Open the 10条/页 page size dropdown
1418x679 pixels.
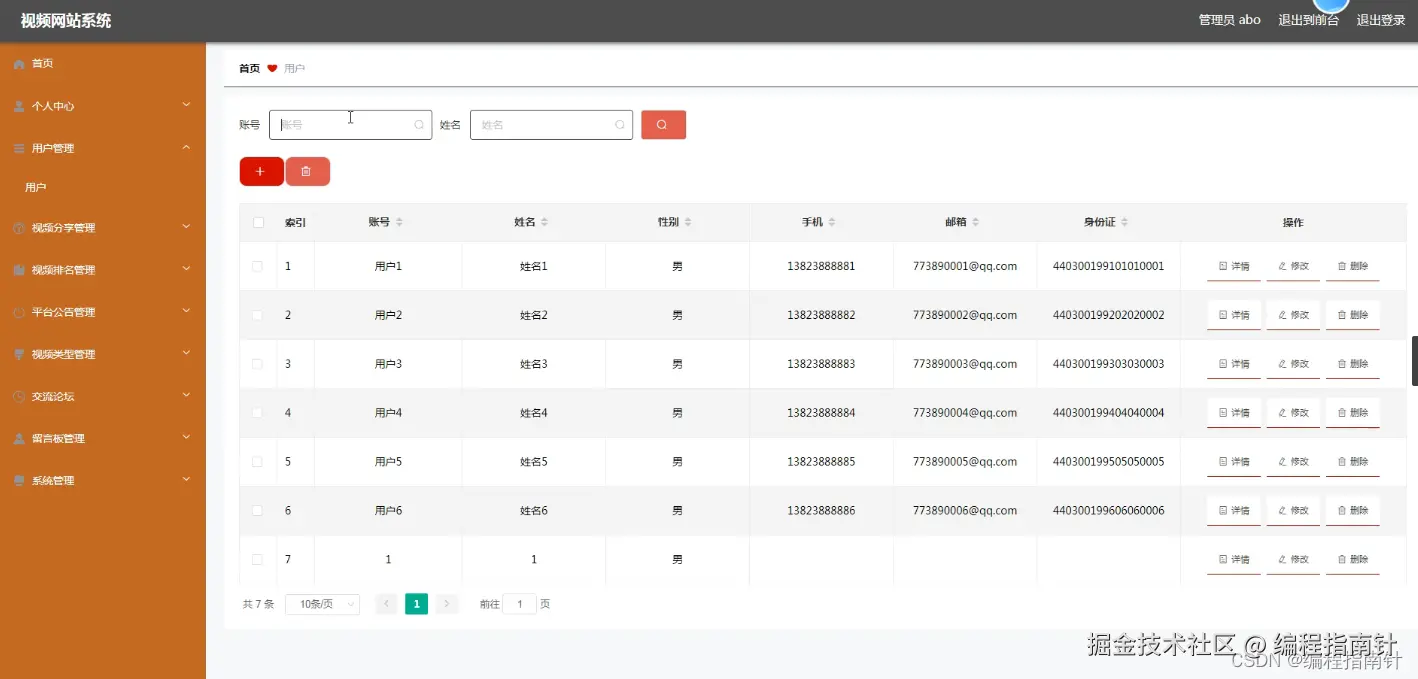pos(322,604)
